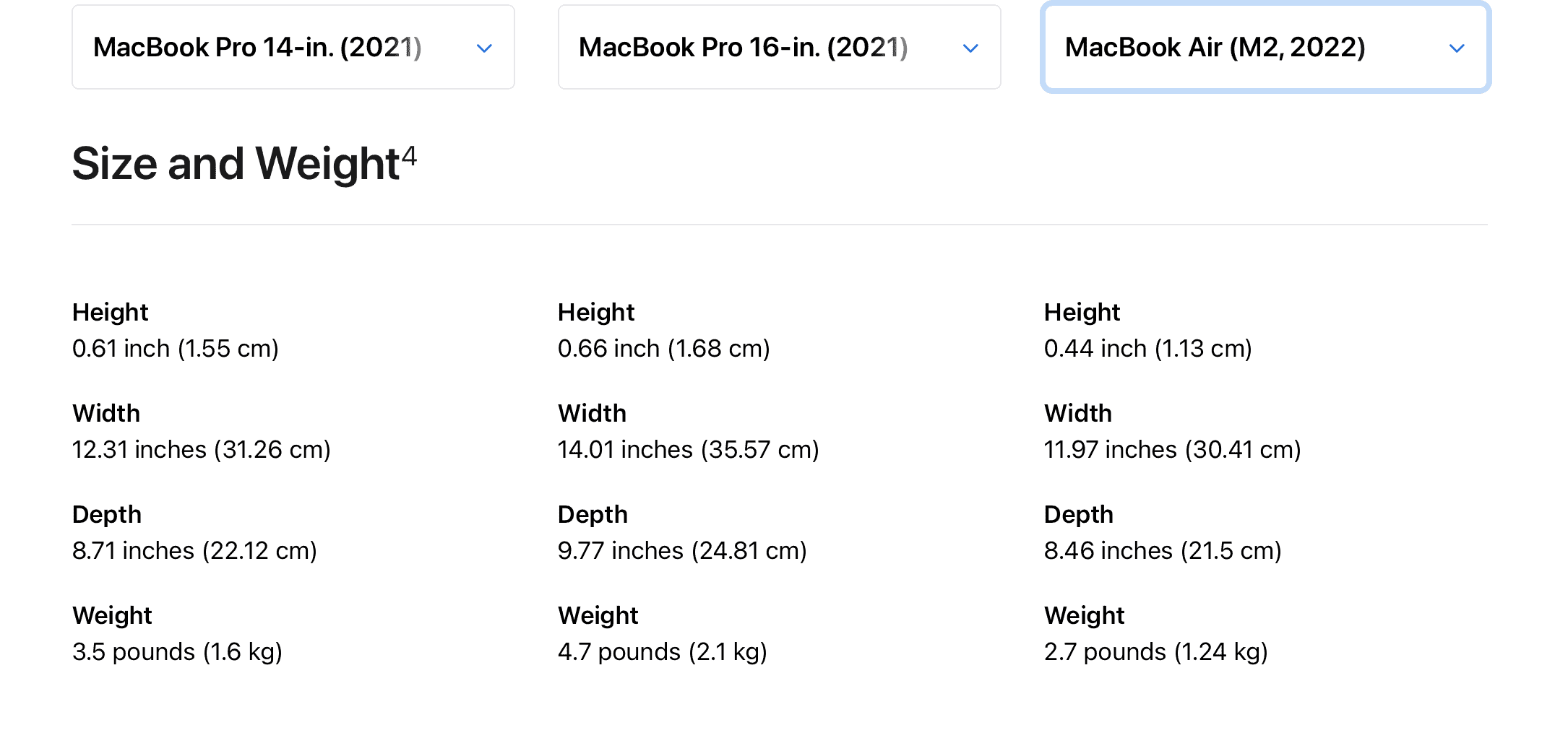Click the 2.7 pounds (1.24 kg) weight value
Screen dimensions: 1568x738
click(x=1155, y=652)
